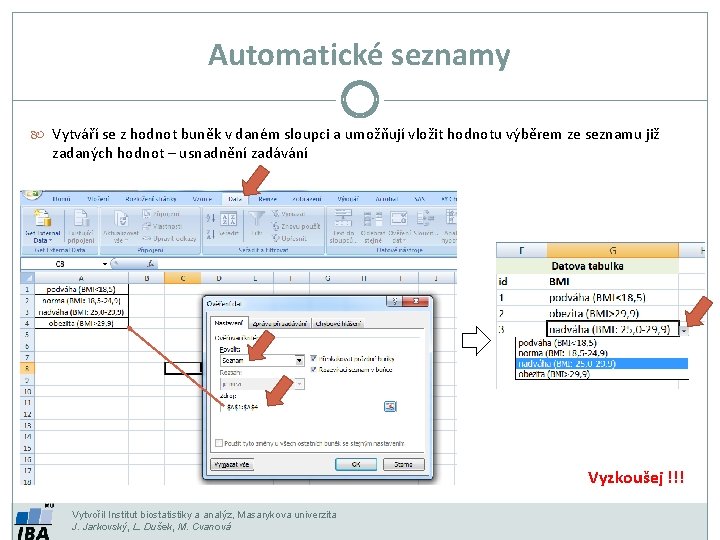720x540 pixels.
Task: Click the Text to Columns icon
Action: pyautogui.click(x=343, y=218)
